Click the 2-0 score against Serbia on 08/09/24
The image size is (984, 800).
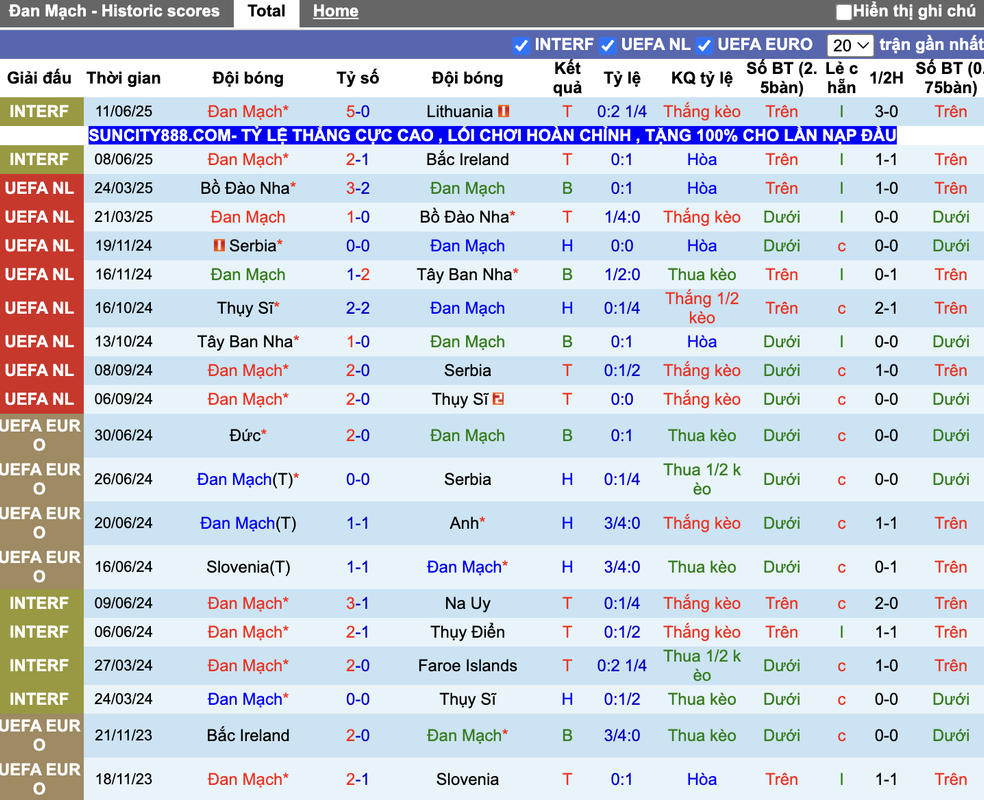(x=358, y=370)
